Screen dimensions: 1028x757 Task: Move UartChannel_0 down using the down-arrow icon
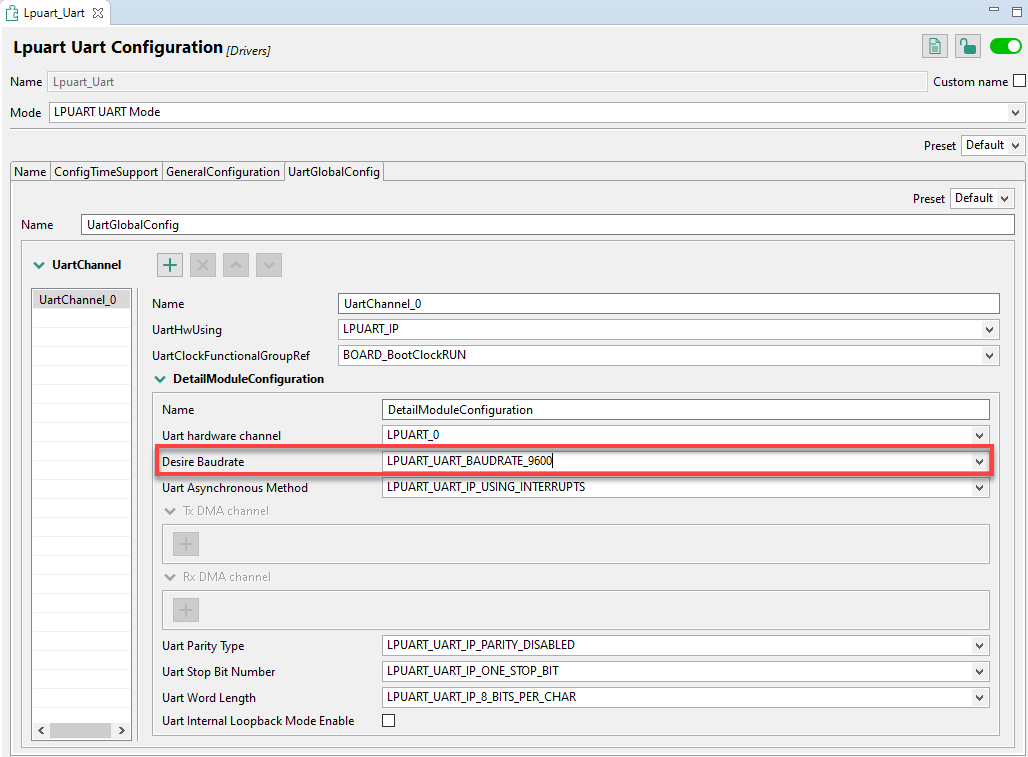tap(268, 264)
